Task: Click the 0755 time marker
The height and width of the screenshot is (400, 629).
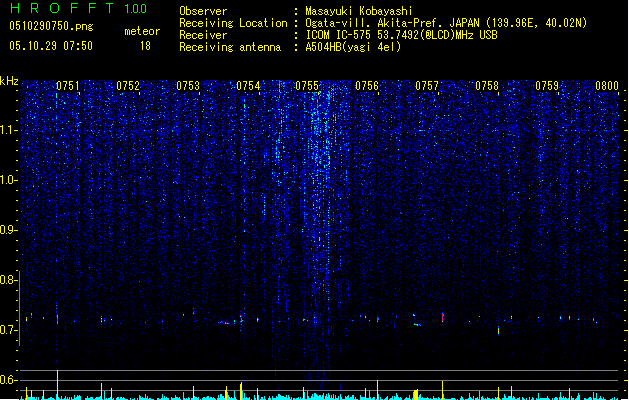Action: click(x=307, y=86)
